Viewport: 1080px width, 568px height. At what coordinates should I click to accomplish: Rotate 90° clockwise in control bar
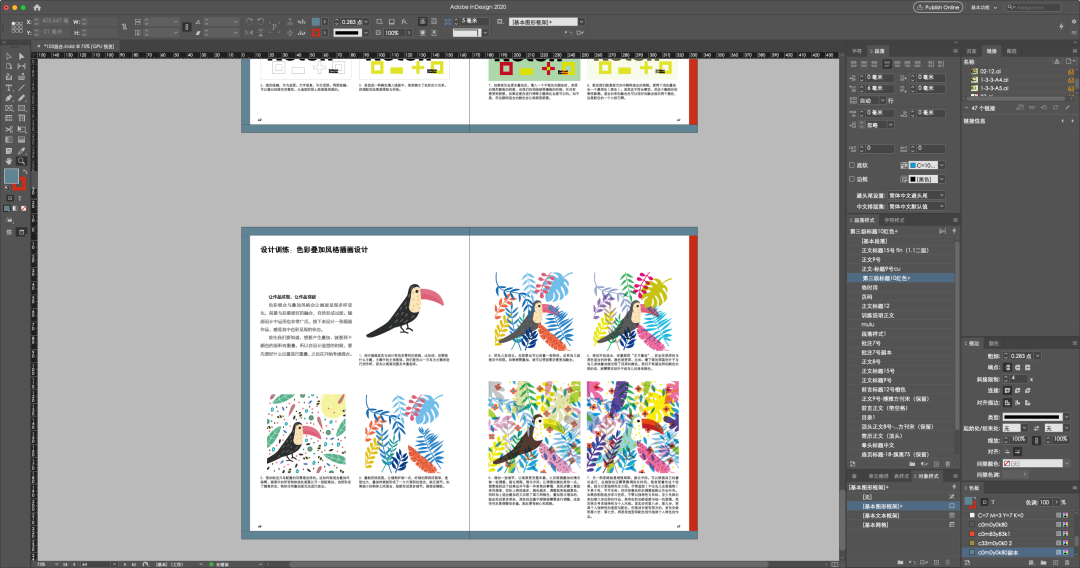tap(249, 22)
